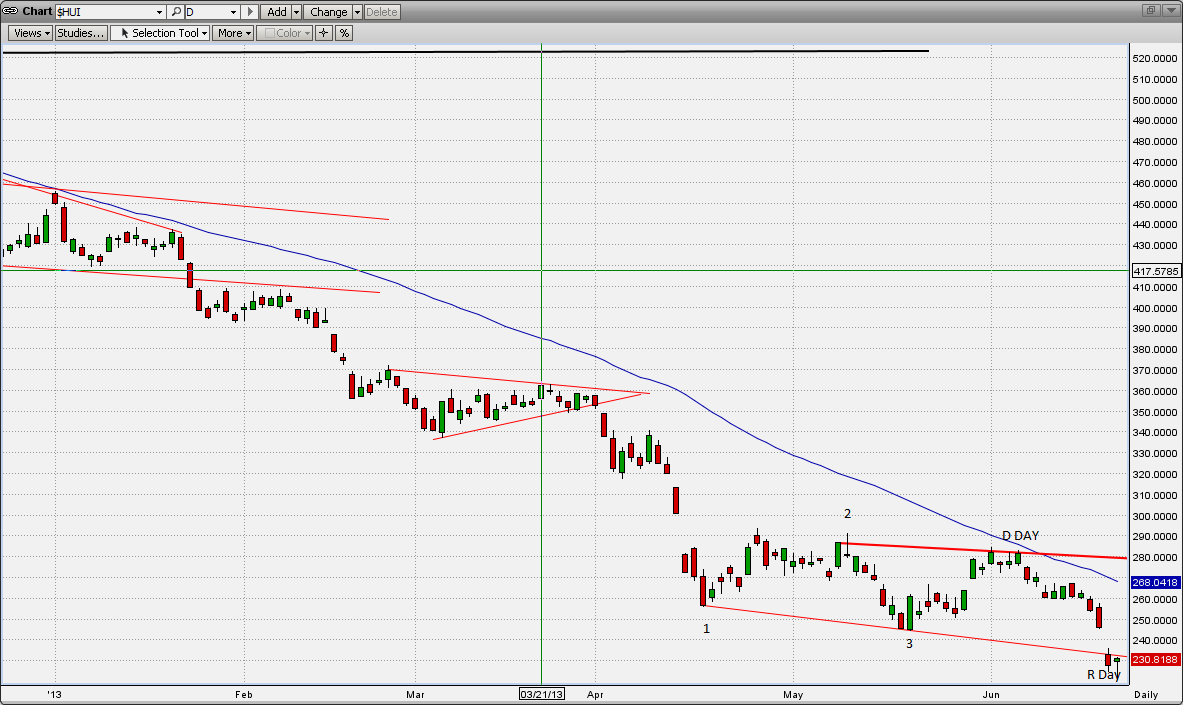Click the blue 268.0418 moving average label

coord(1156,583)
